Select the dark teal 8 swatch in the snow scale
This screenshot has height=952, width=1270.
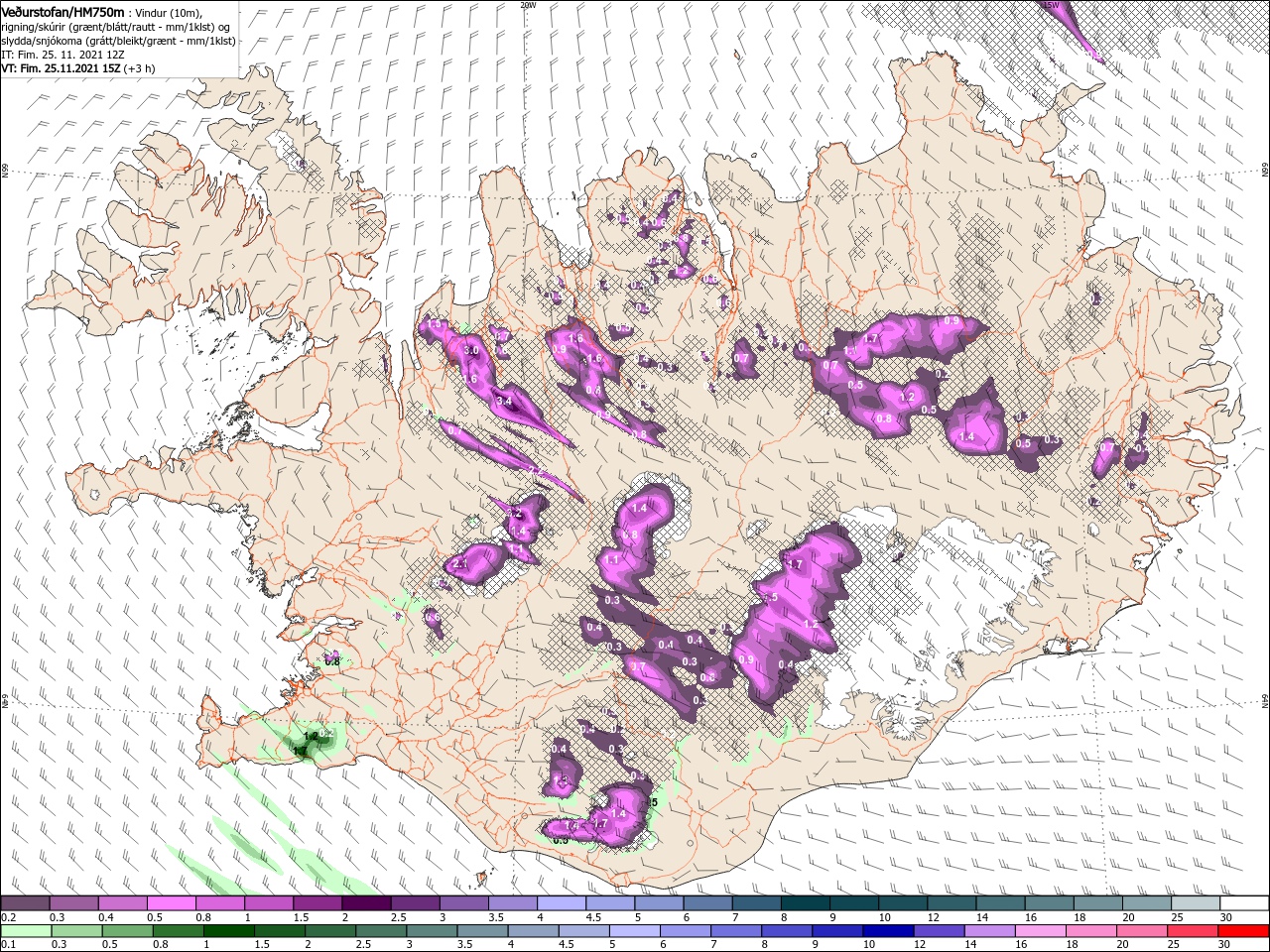[806, 903]
